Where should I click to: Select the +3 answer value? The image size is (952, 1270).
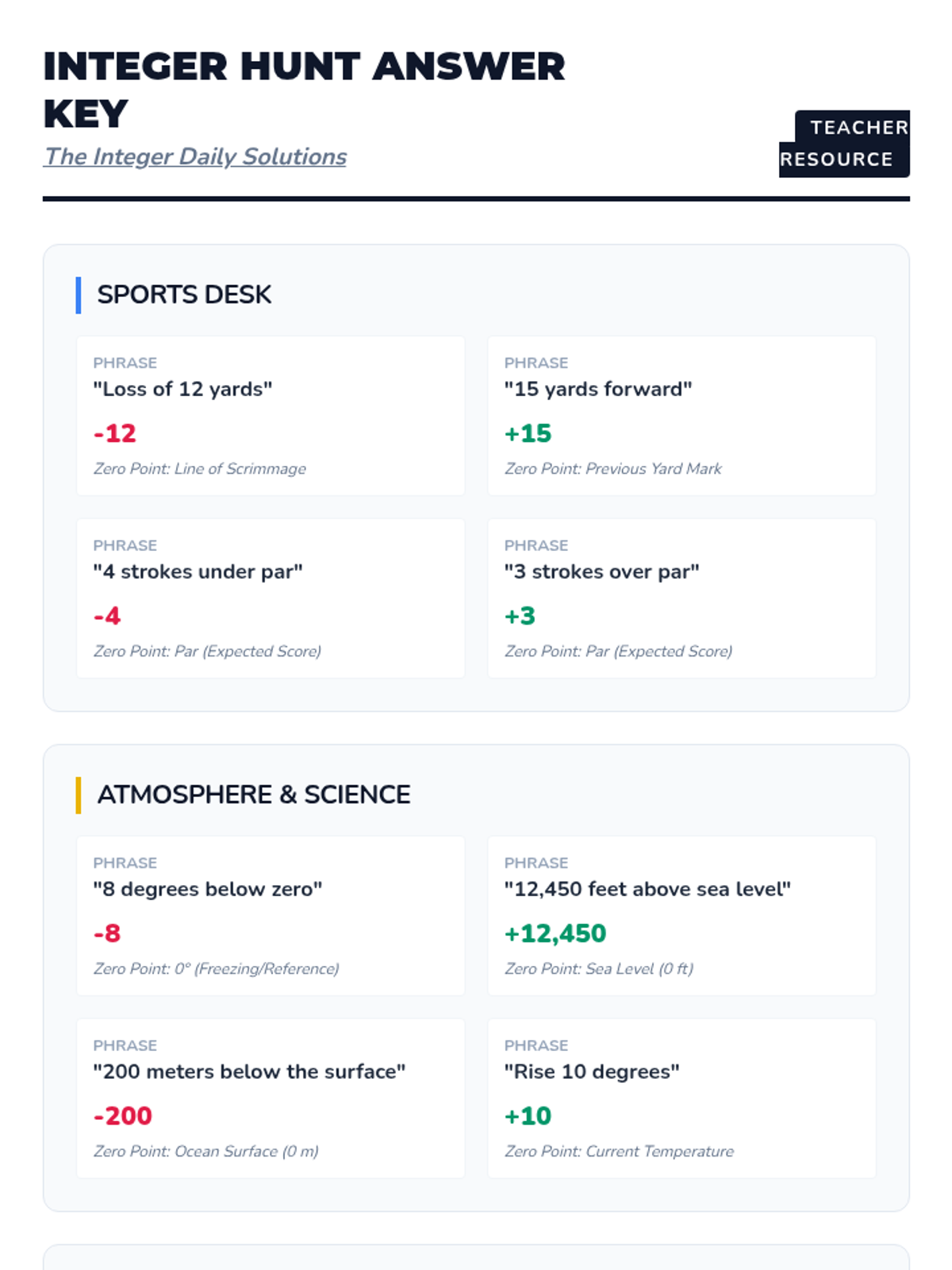coord(520,616)
